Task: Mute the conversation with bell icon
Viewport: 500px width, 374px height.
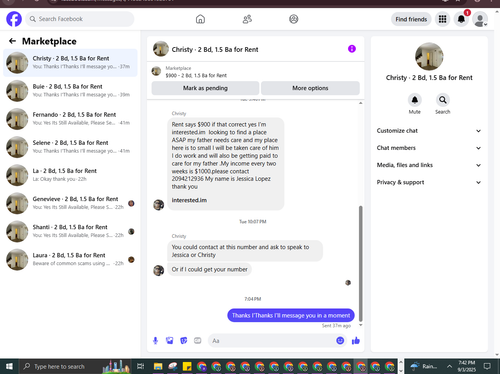Action: pos(415,100)
